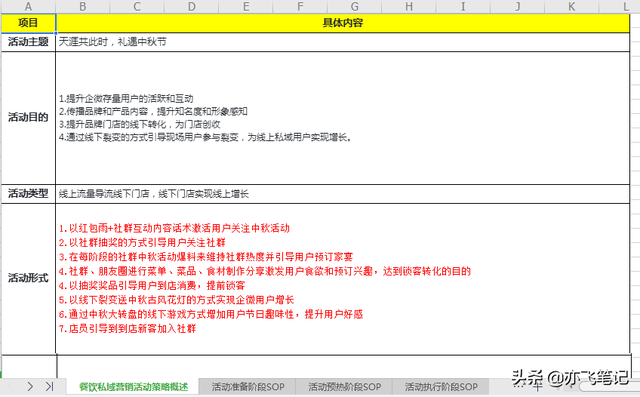
Task: Select column G header
Action: (x=354, y=7)
